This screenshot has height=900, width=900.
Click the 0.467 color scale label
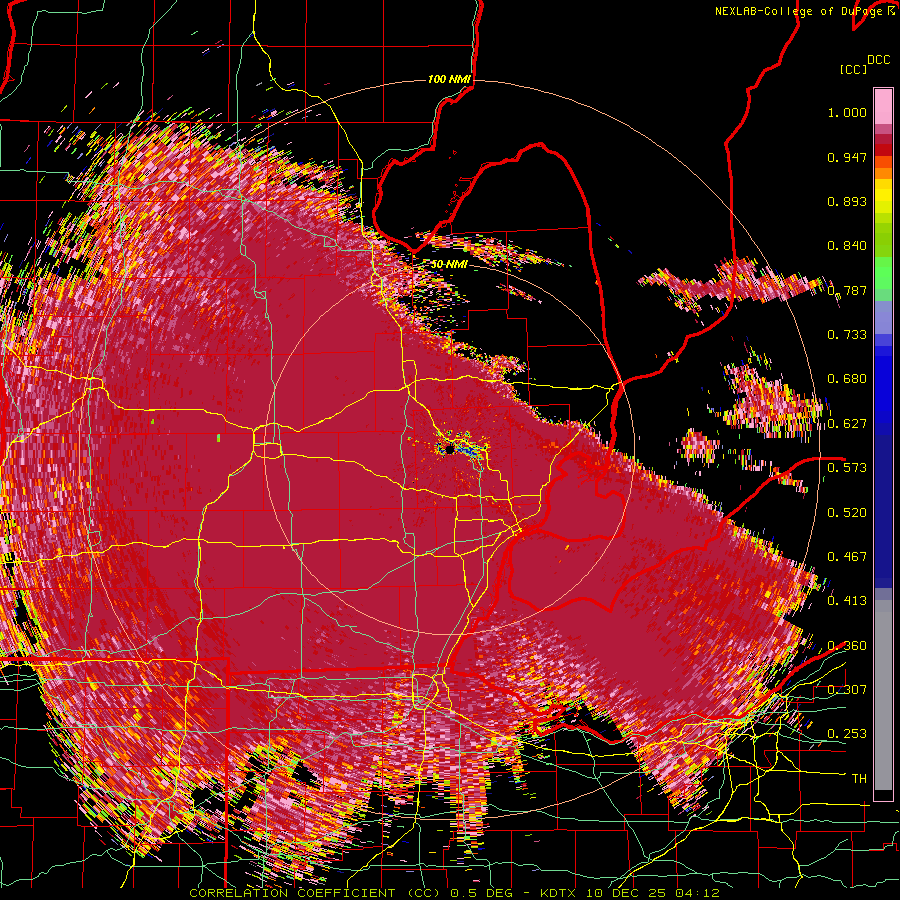(847, 556)
